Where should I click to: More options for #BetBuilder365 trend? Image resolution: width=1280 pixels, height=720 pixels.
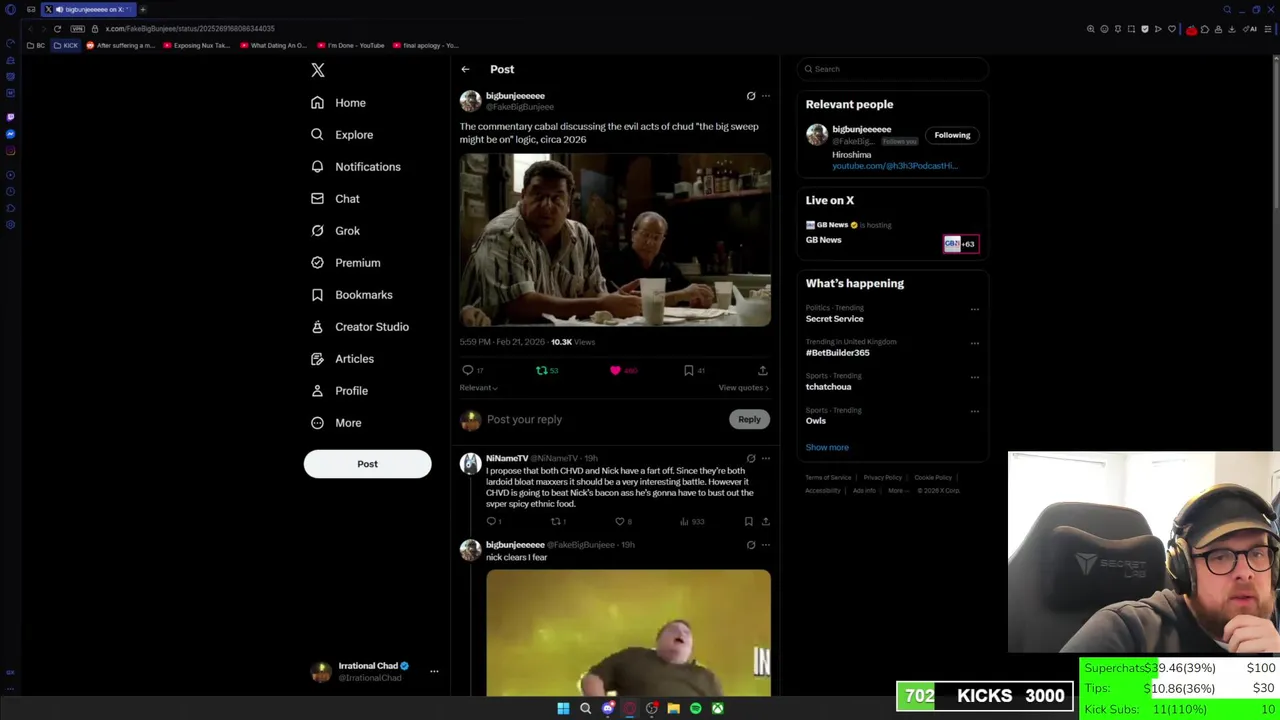[x=975, y=343]
